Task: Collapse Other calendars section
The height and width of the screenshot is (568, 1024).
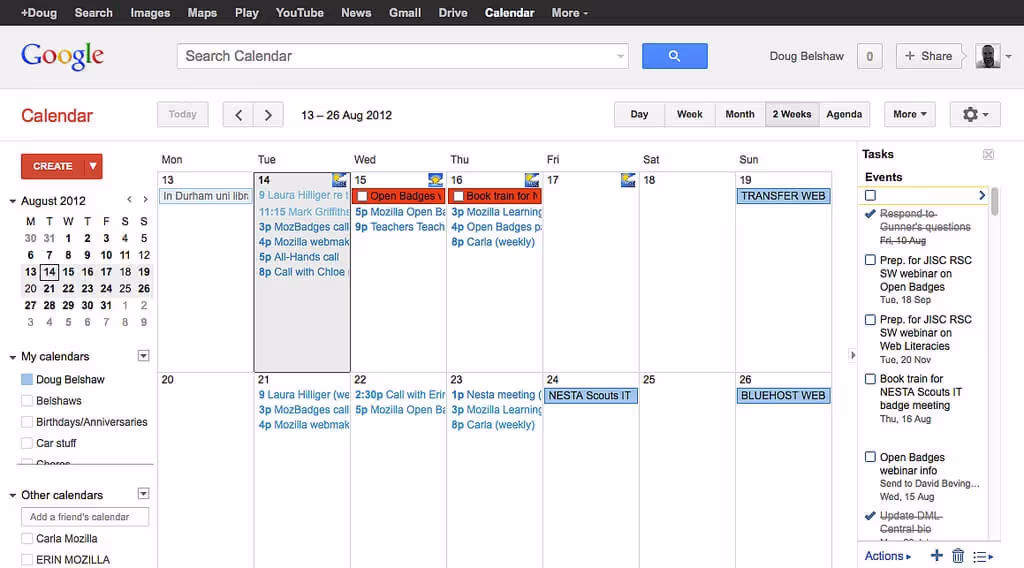Action: [12, 496]
